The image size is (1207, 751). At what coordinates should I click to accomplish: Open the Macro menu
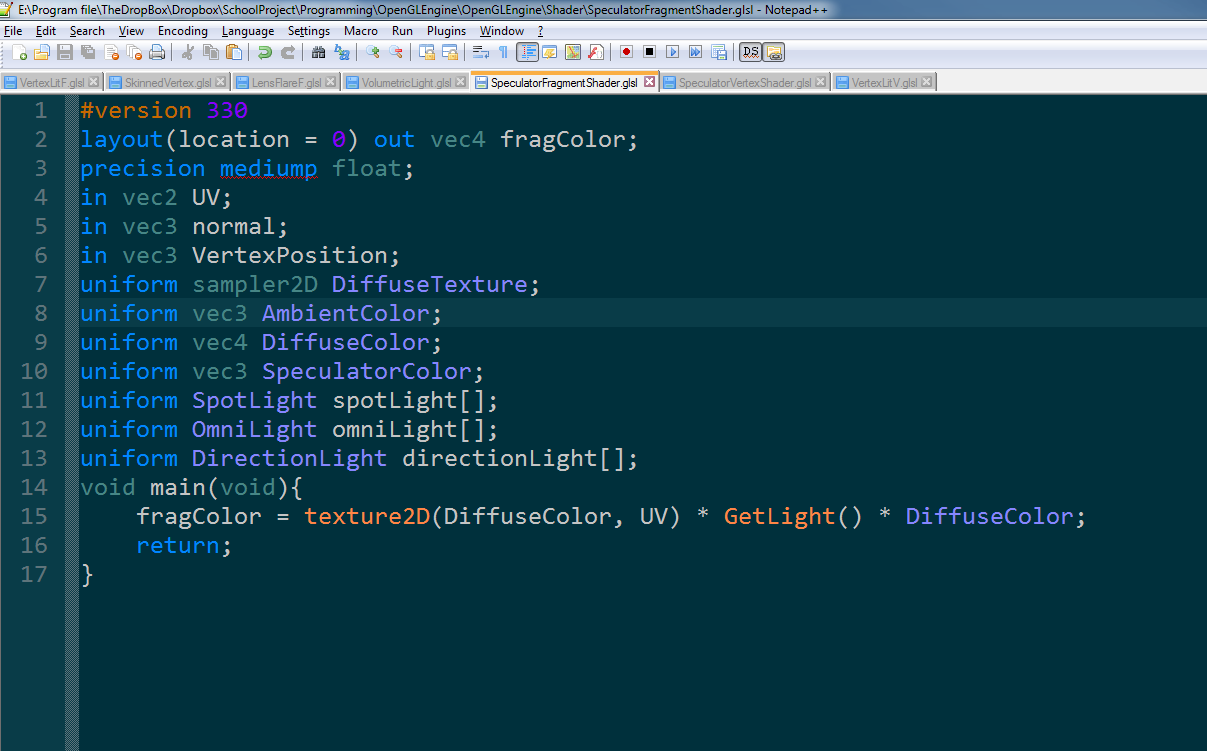coord(361,31)
